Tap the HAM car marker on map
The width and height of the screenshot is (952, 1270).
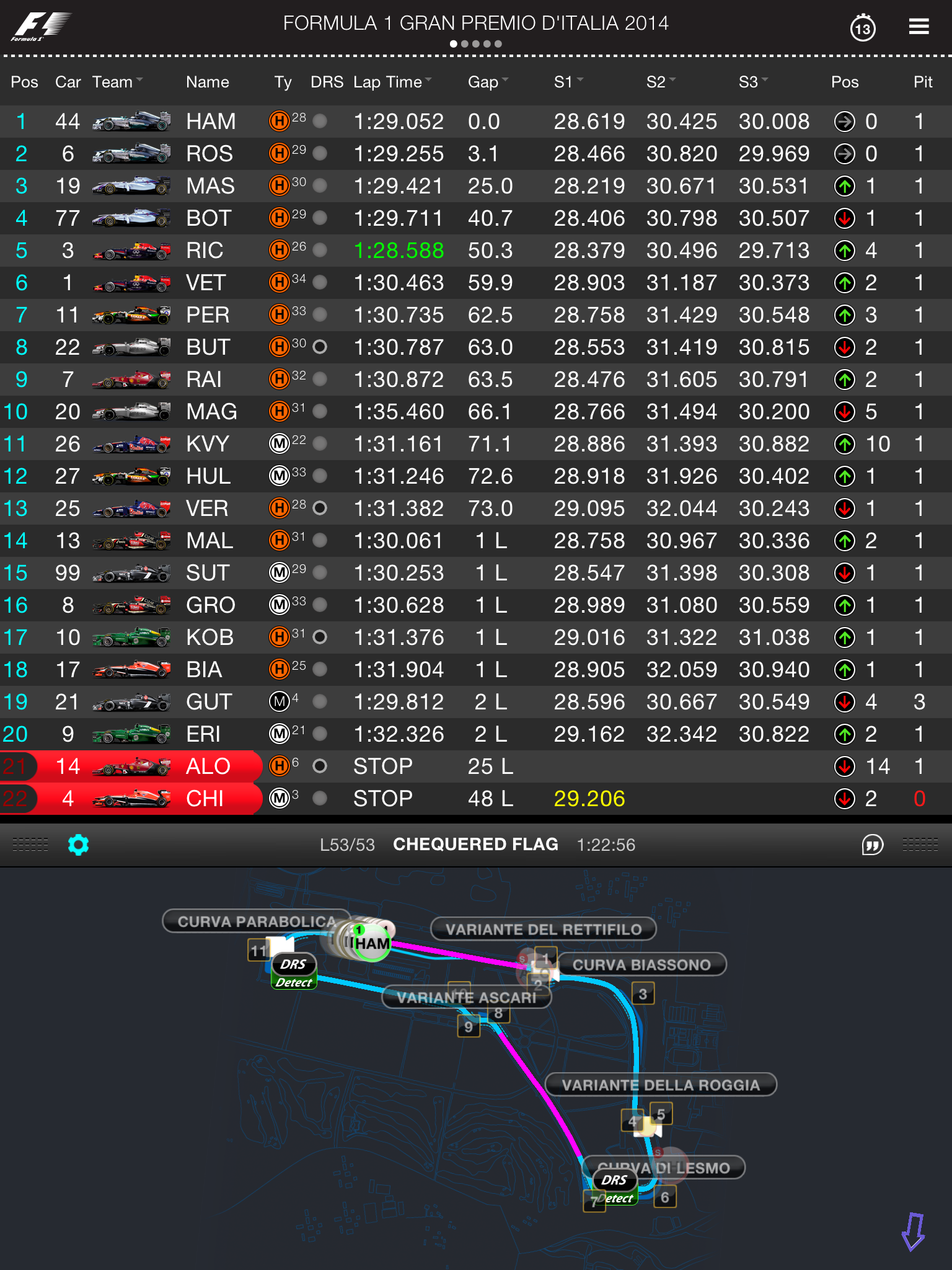pyautogui.click(x=371, y=943)
